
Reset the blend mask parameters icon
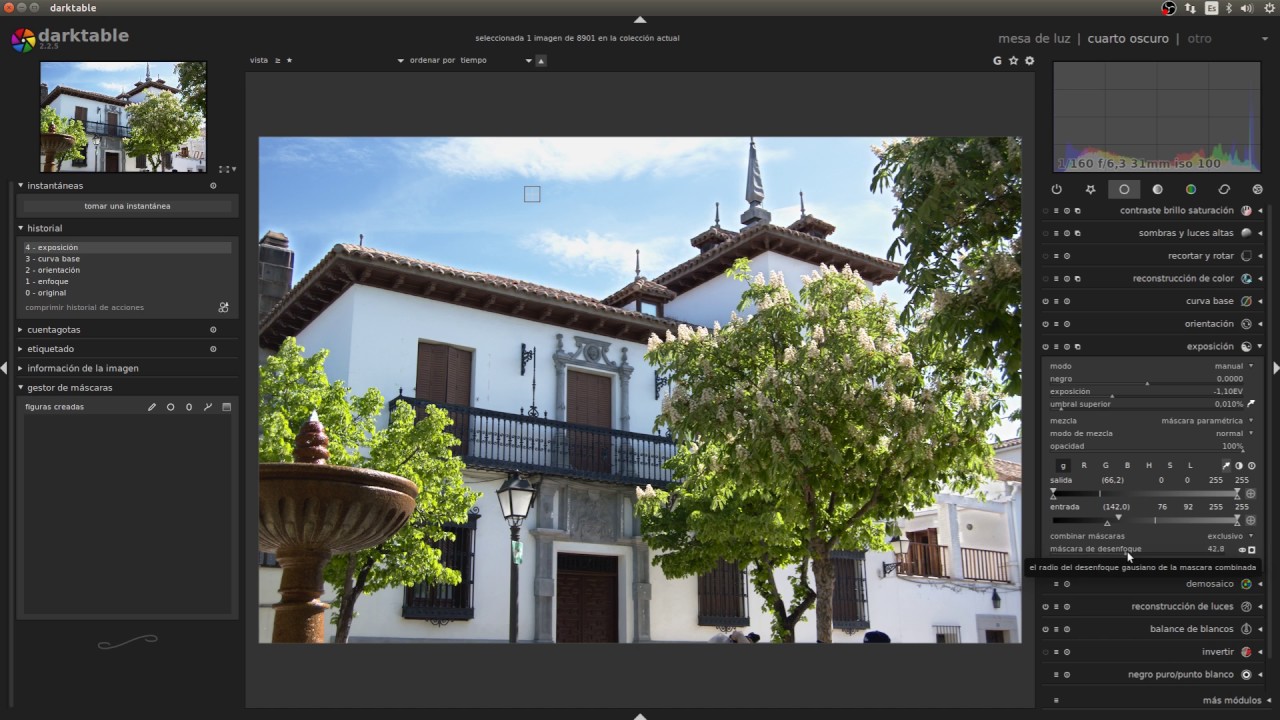point(1251,465)
